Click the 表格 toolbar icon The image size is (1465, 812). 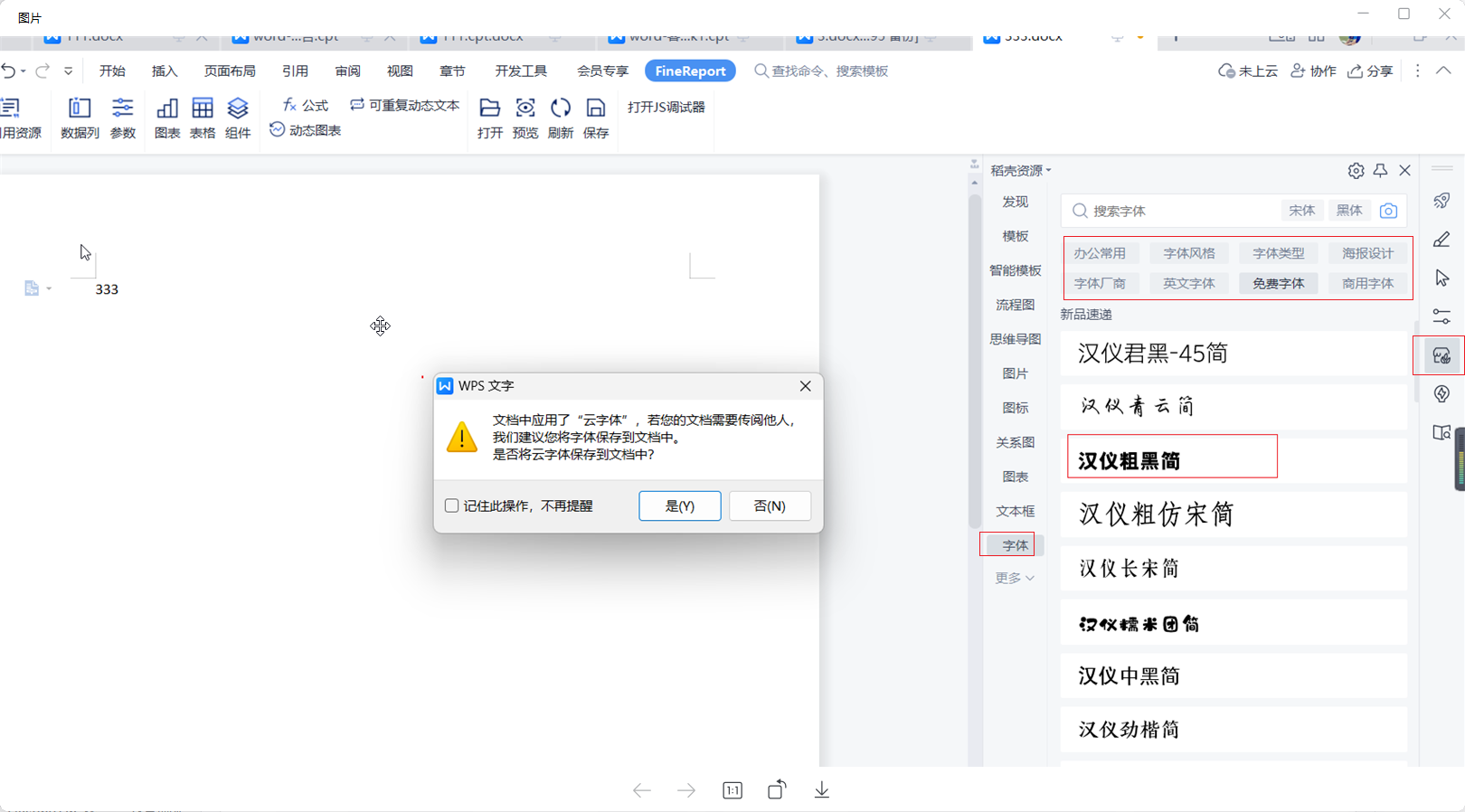(x=203, y=118)
